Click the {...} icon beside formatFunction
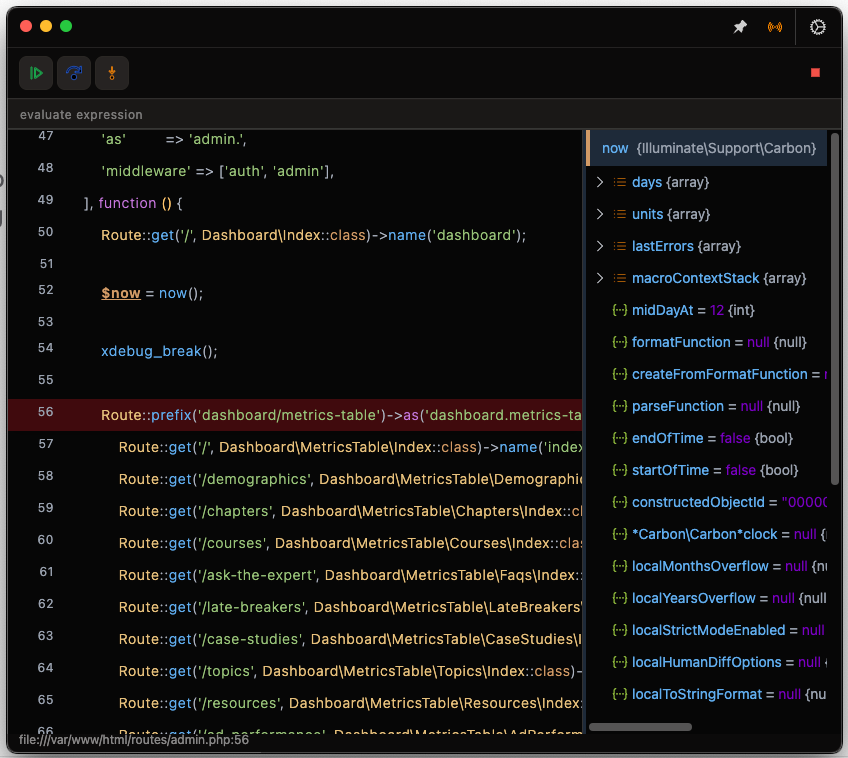This screenshot has width=848, height=758. (619, 342)
